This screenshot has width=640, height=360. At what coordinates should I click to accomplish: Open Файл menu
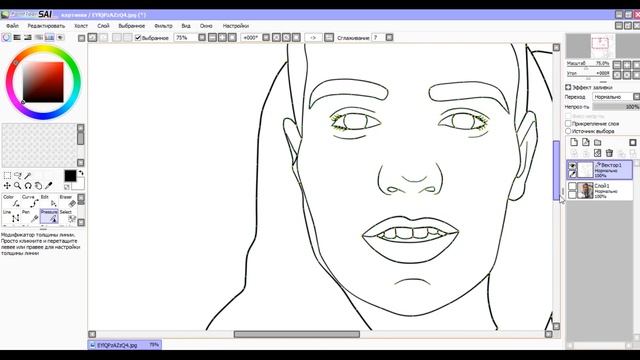point(12,26)
